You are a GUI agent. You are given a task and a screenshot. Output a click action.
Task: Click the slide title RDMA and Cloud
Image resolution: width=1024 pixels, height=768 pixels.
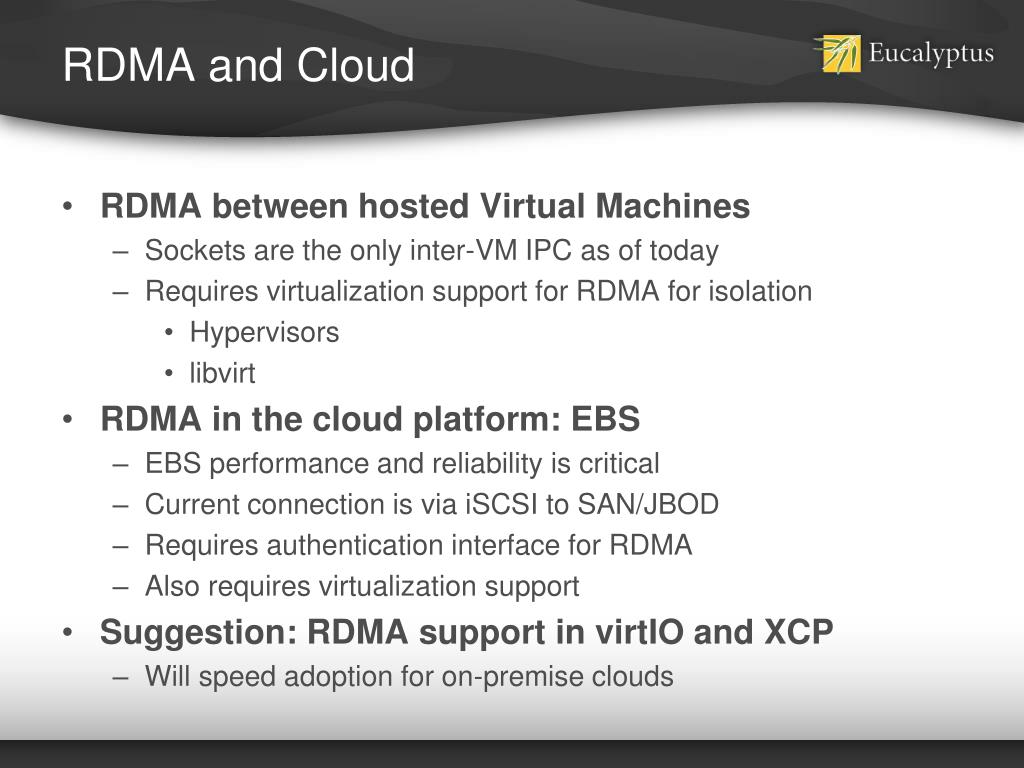[x=238, y=65]
